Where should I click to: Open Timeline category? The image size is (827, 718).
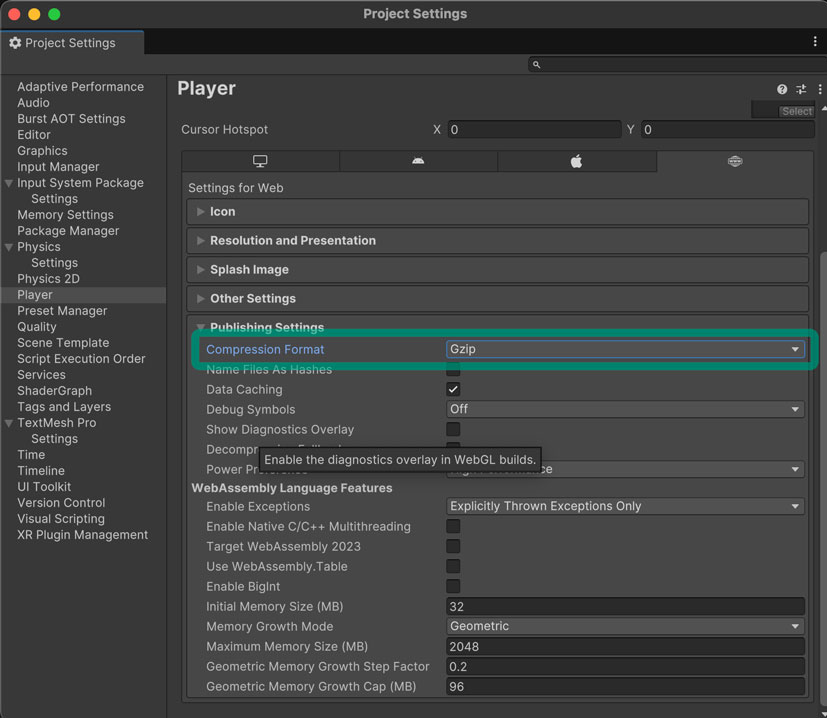(x=41, y=471)
